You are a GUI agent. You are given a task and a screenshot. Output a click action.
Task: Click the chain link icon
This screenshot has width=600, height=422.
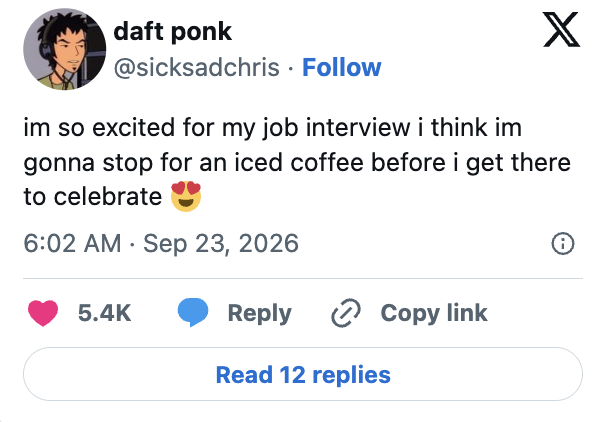coord(346,313)
